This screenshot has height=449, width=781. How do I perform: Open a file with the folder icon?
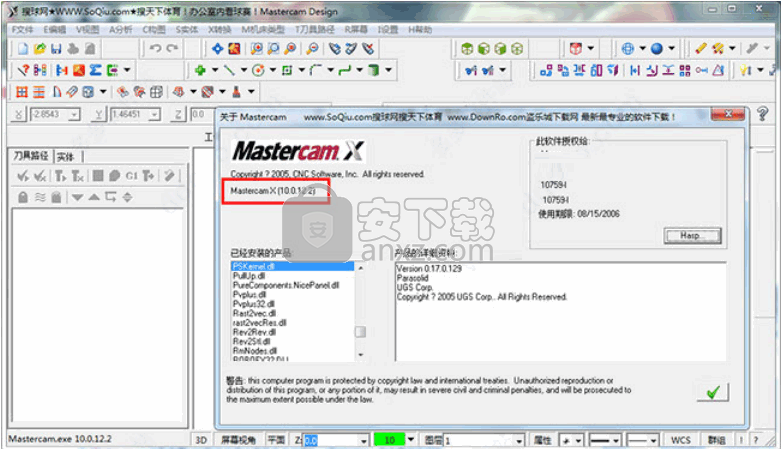coord(40,48)
